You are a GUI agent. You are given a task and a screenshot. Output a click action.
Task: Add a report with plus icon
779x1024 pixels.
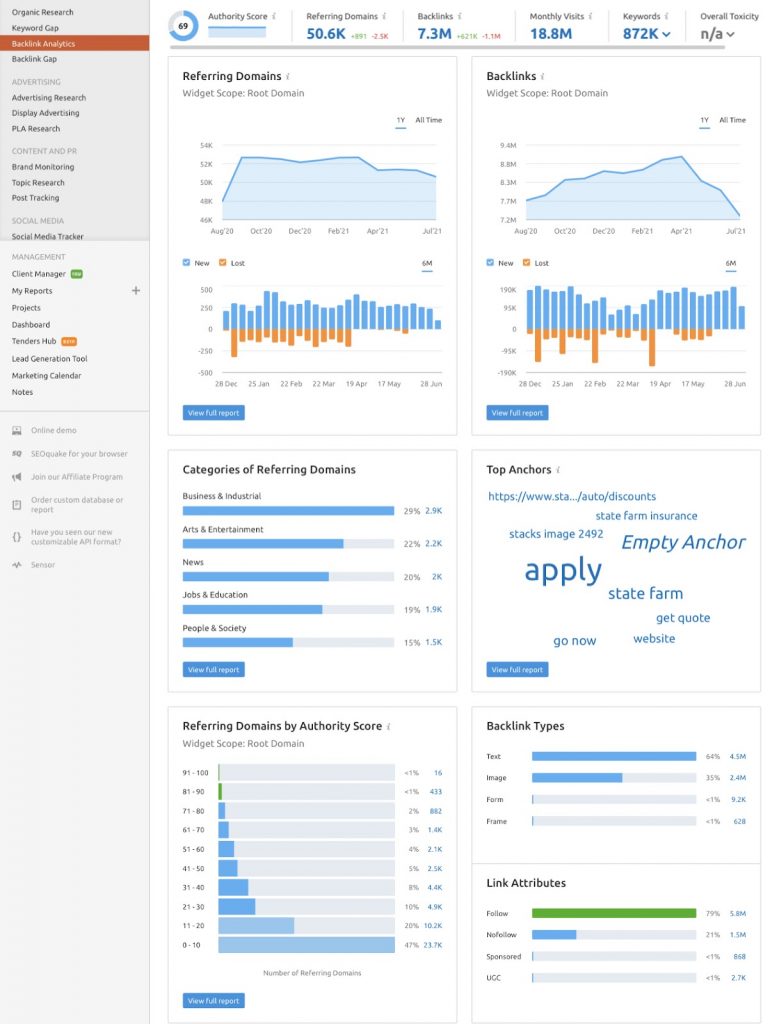136,291
